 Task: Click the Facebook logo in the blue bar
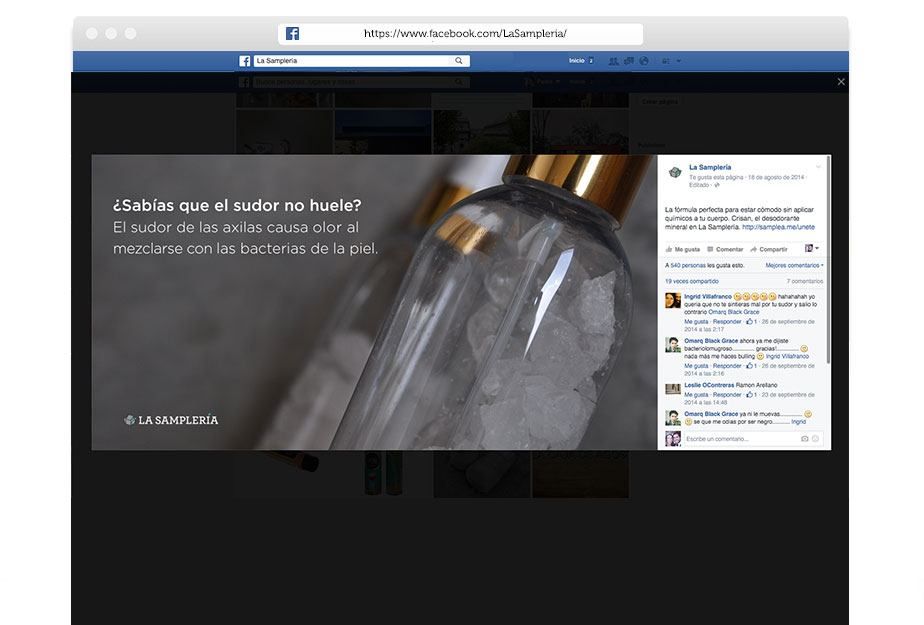pos(245,61)
